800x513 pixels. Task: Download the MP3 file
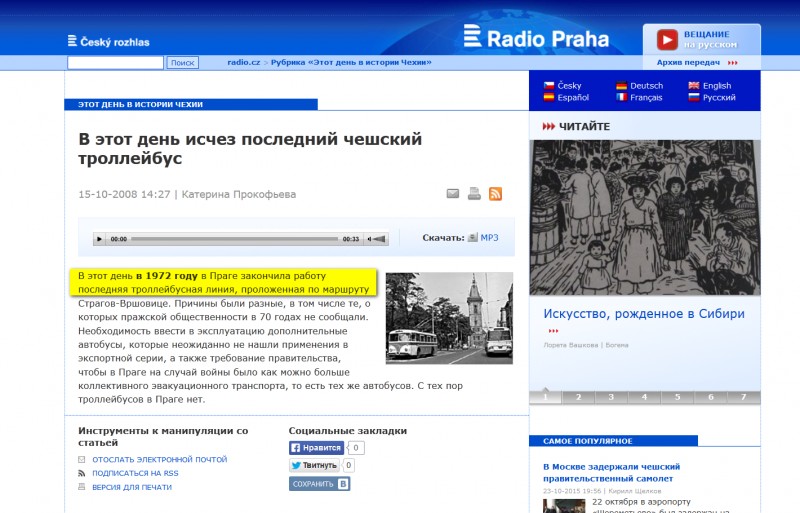pos(488,238)
